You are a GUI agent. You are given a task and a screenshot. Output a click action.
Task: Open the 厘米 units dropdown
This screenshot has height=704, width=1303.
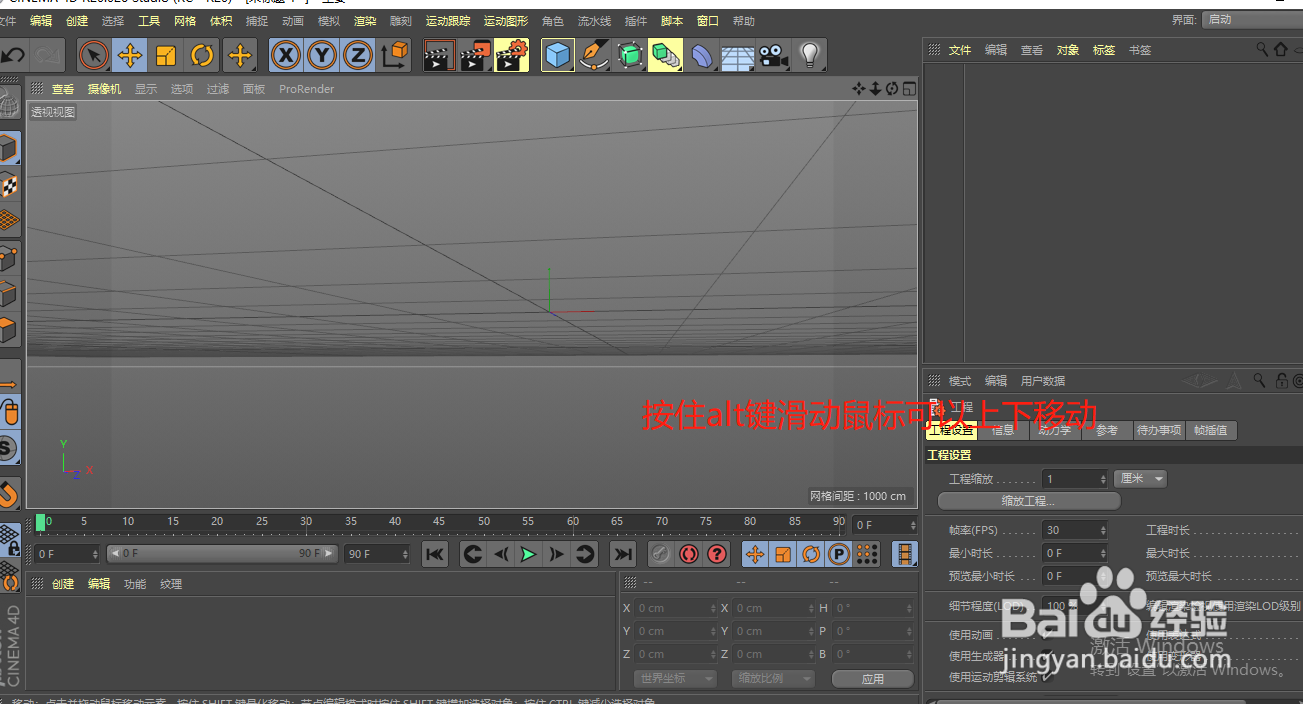(1140, 479)
